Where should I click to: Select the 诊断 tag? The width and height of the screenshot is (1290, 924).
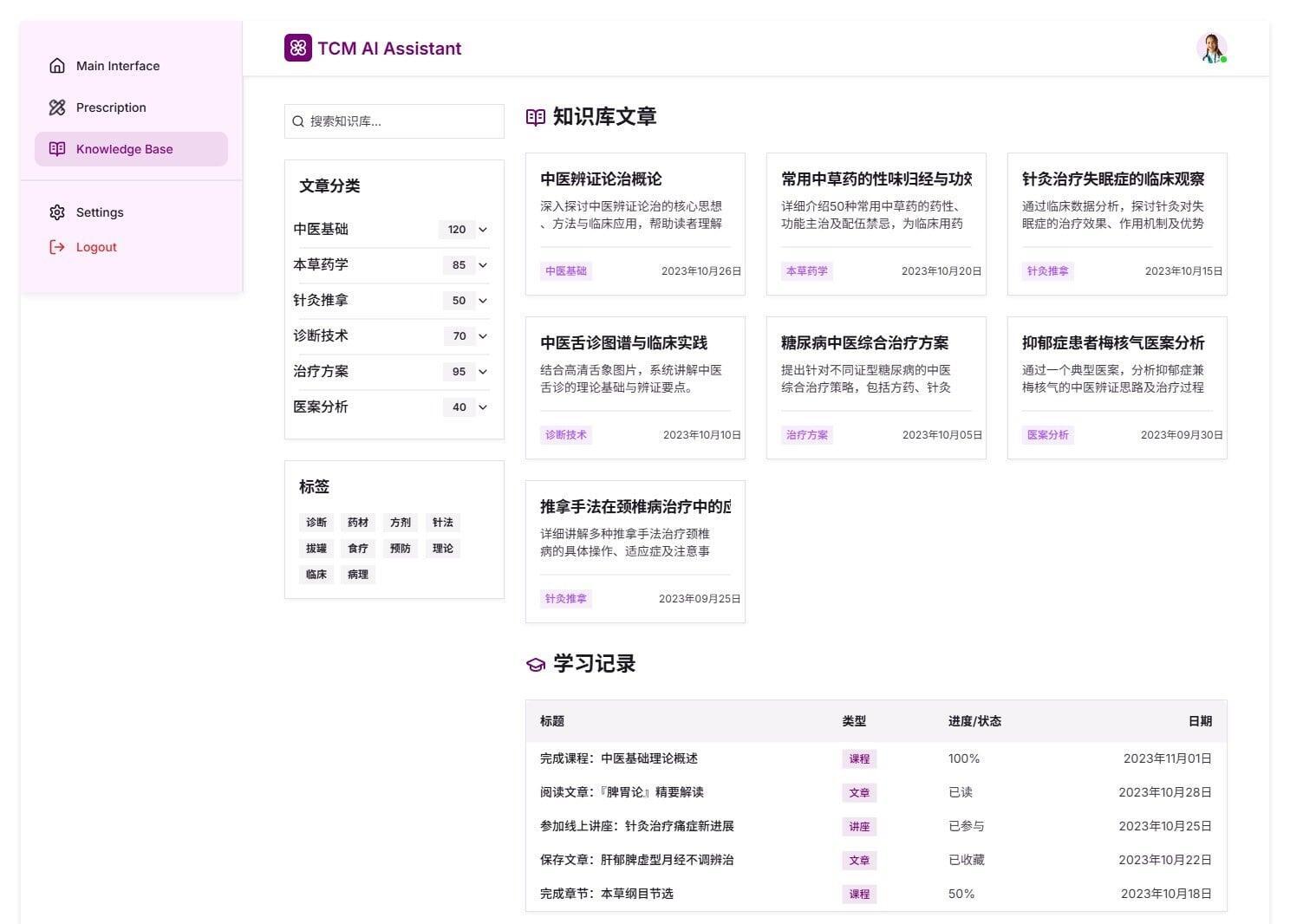(316, 523)
